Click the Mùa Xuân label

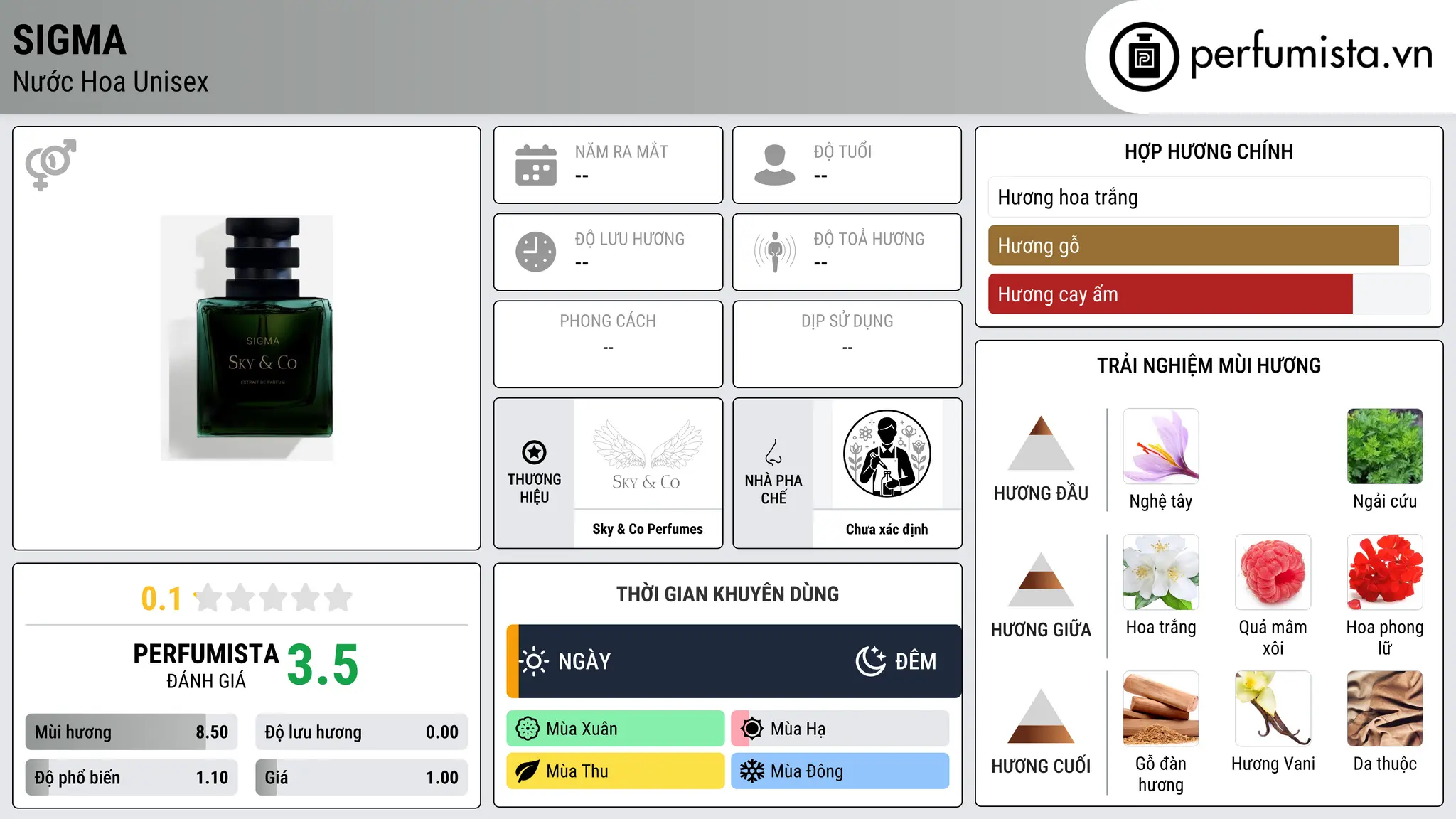582,729
